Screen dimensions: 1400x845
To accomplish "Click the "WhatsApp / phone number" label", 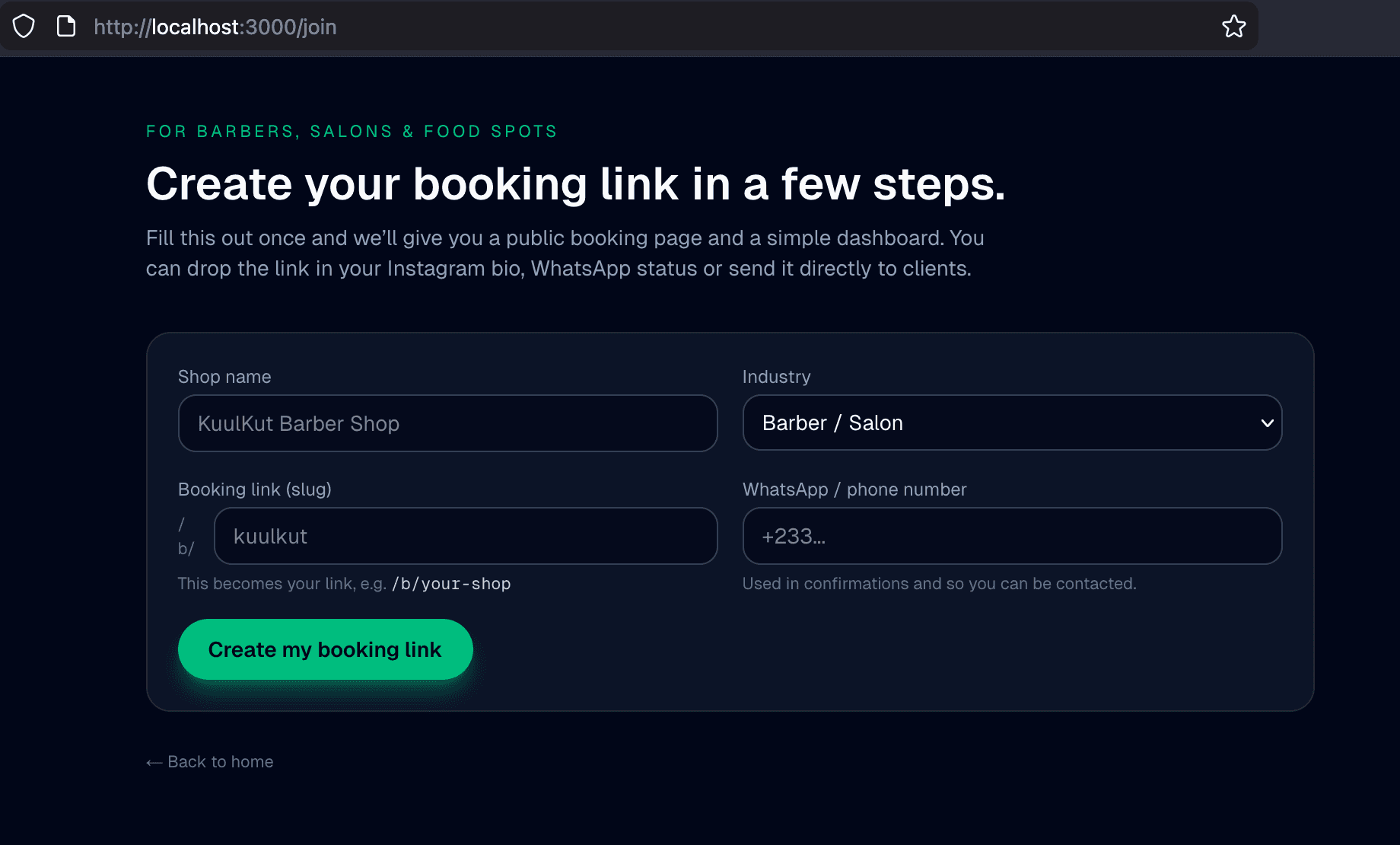I will pos(854,489).
